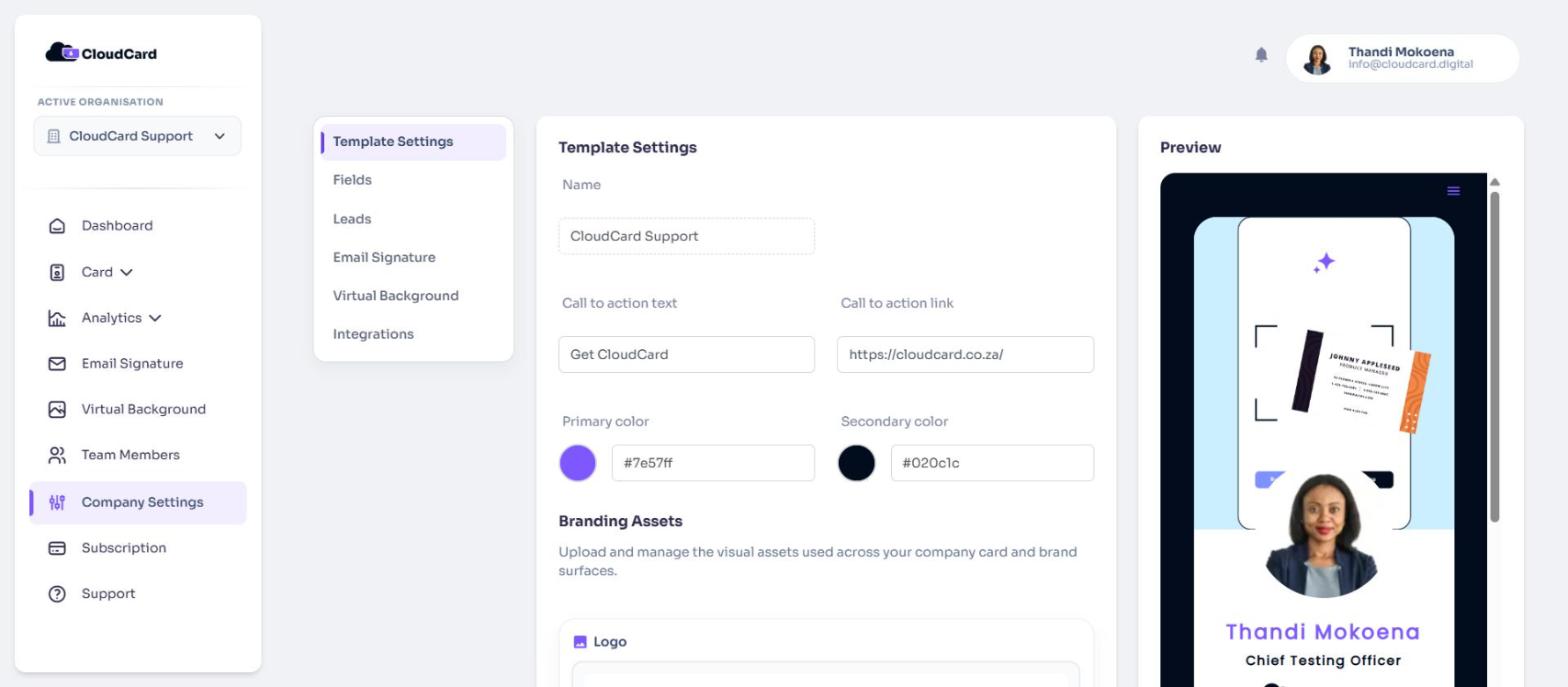
Task: Click the Team Members people icon
Action: point(57,455)
